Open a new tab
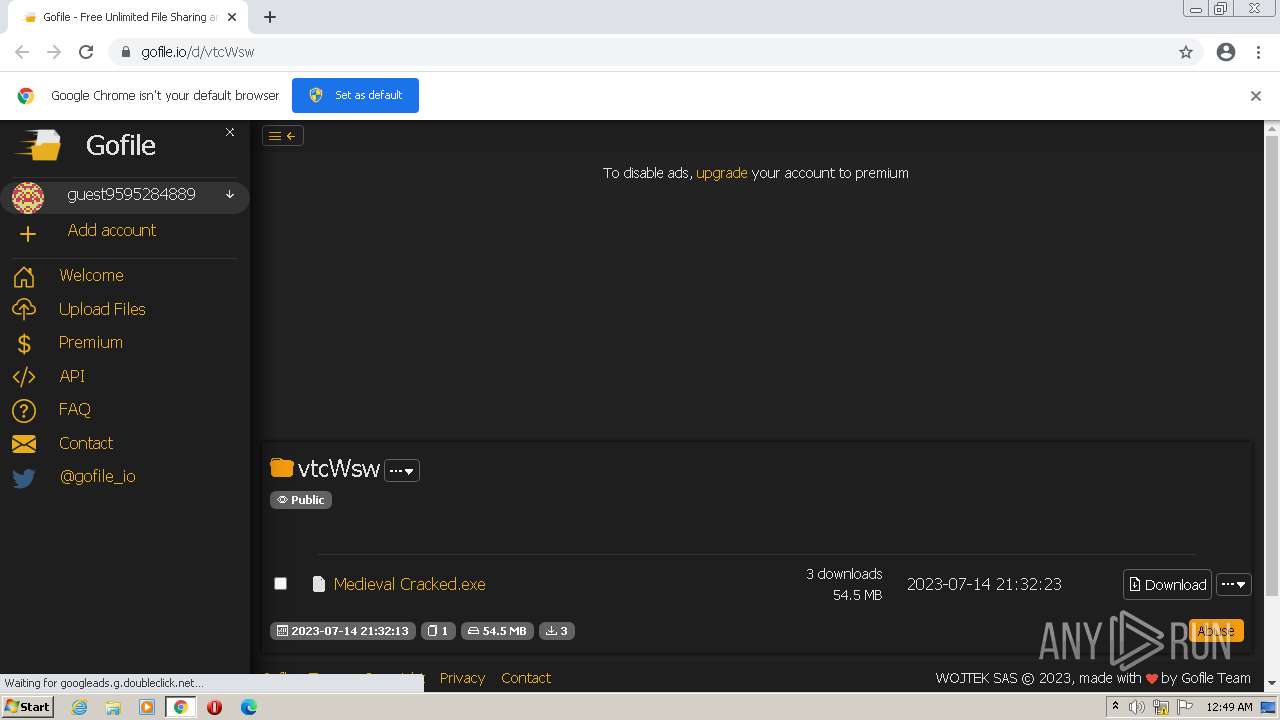Screen dimensions: 1280x720 click(x=270, y=17)
